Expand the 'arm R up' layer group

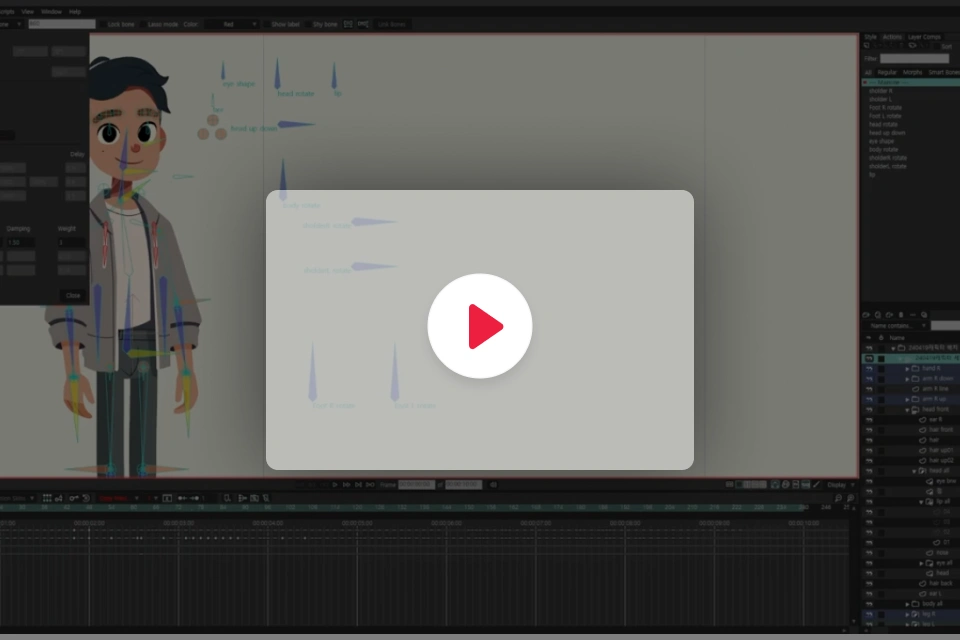click(907, 399)
